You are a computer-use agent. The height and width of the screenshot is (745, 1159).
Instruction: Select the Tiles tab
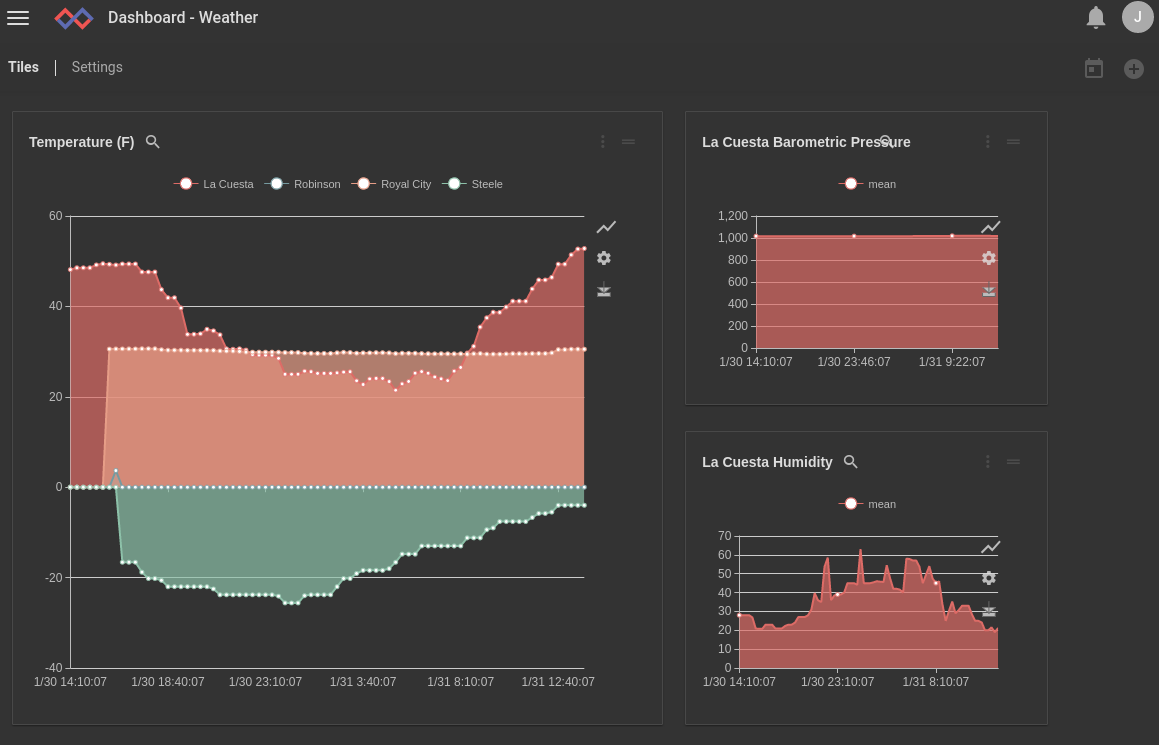tap(24, 67)
